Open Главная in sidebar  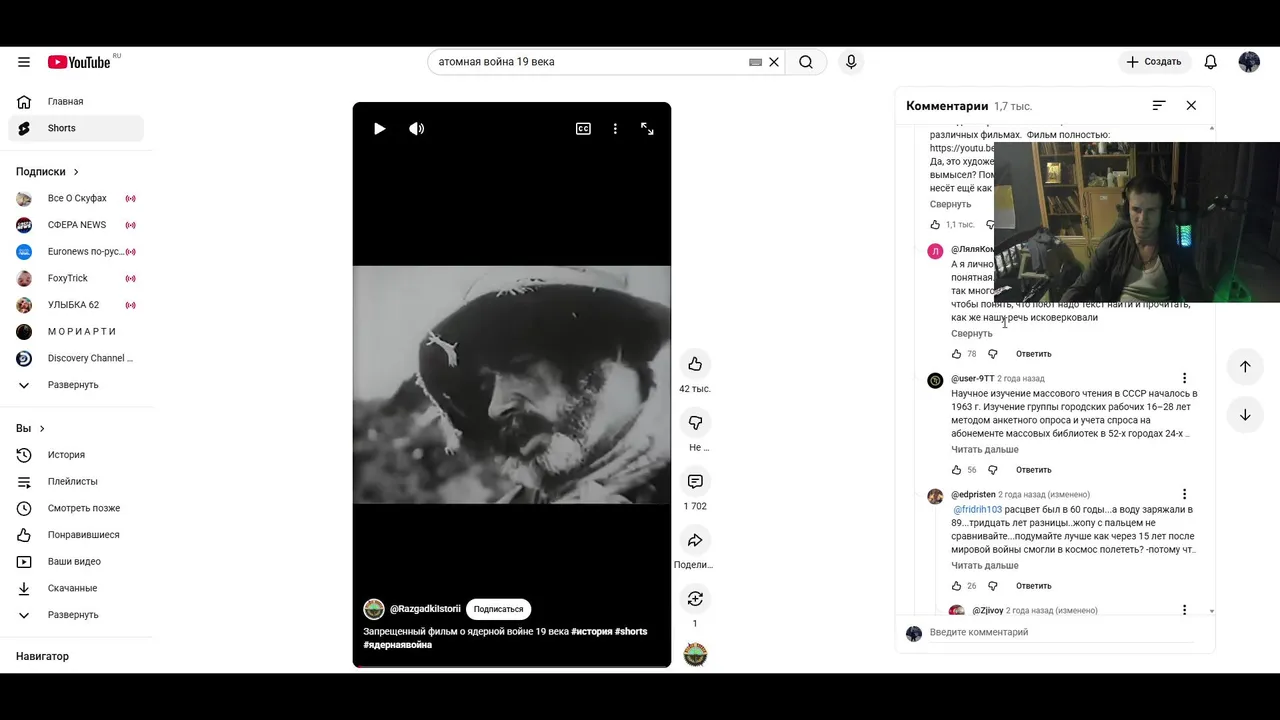(76, 101)
